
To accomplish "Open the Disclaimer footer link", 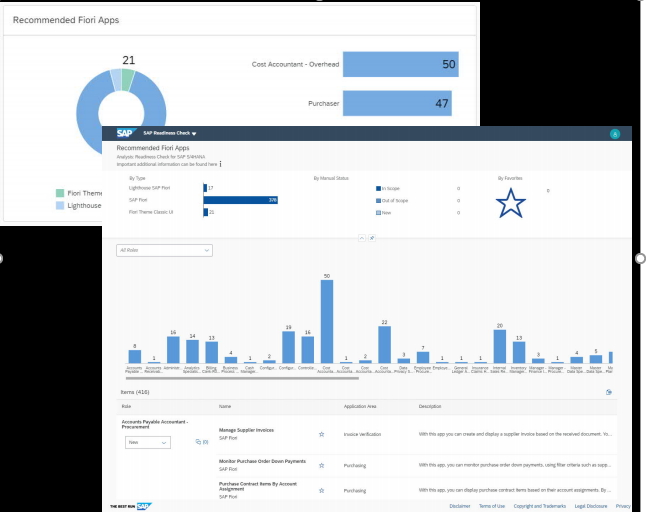I will [x=460, y=506].
